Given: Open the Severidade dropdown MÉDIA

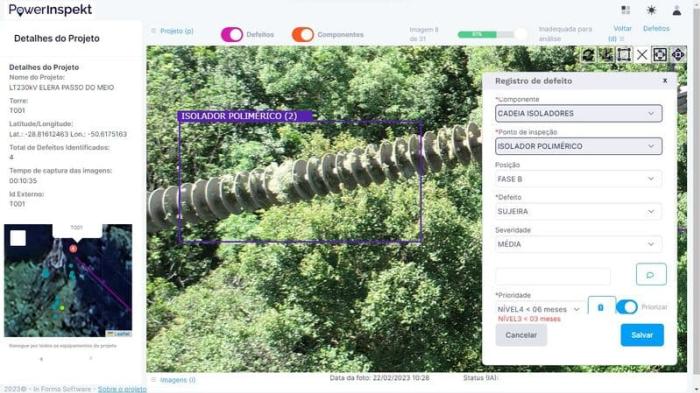Looking at the screenshot, I should pyautogui.click(x=578, y=244).
